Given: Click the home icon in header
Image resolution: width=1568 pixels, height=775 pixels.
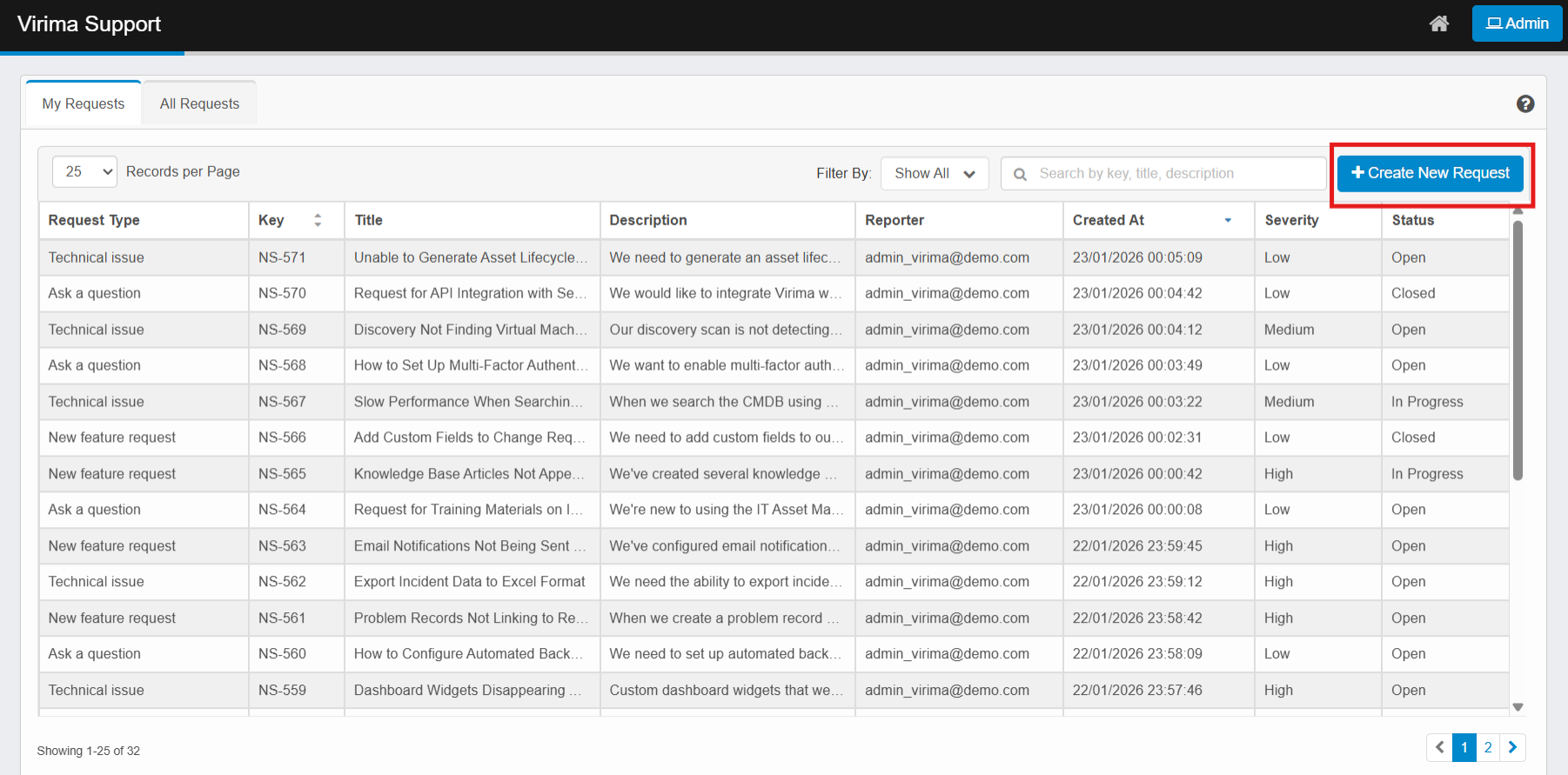Looking at the screenshot, I should pos(1438,23).
